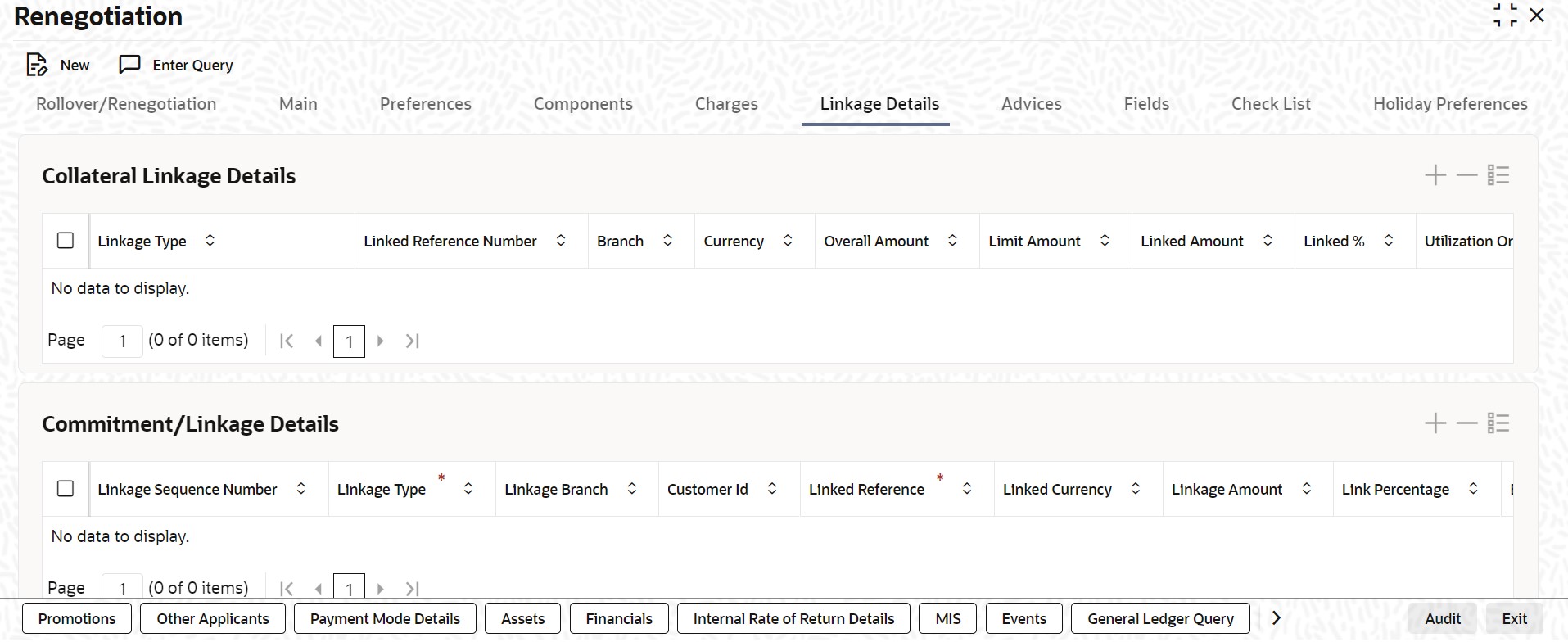
Task: Go to previous page of Collateral table
Action: click(x=319, y=341)
